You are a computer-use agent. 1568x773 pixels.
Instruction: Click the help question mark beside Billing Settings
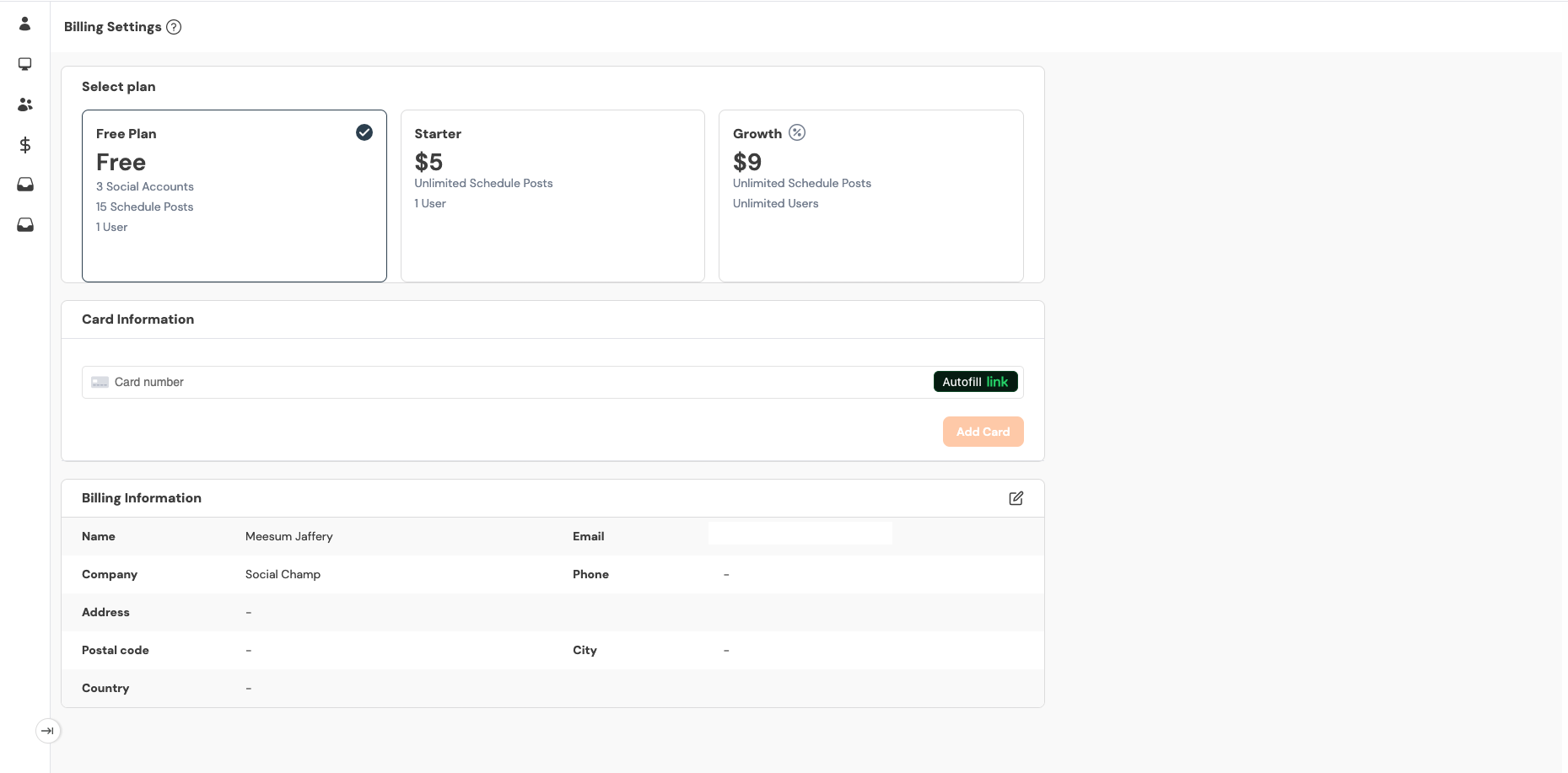[174, 27]
